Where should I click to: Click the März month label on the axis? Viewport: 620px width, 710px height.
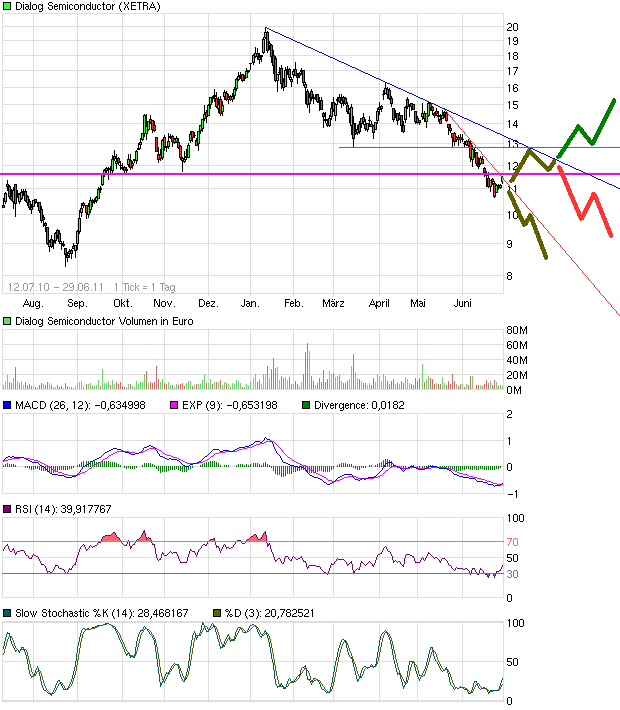(x=333, y=303)
